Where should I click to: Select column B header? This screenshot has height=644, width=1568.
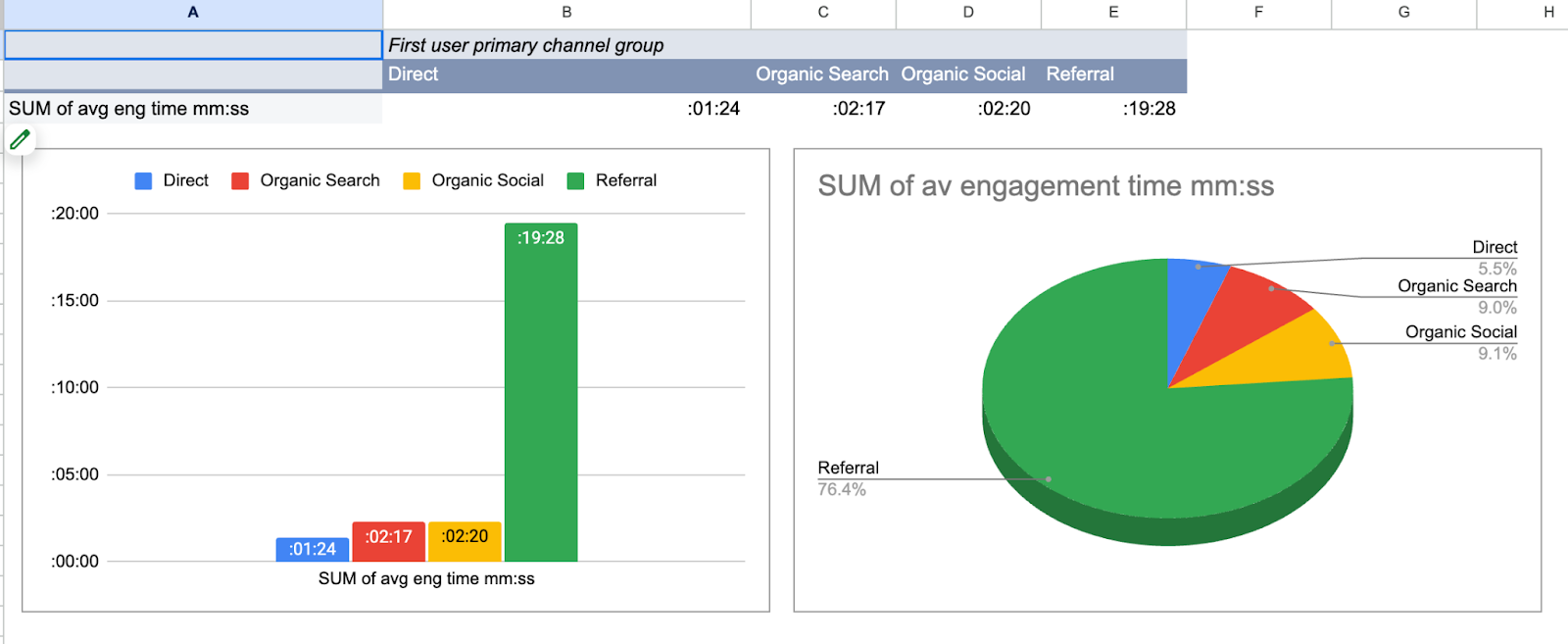566,13
